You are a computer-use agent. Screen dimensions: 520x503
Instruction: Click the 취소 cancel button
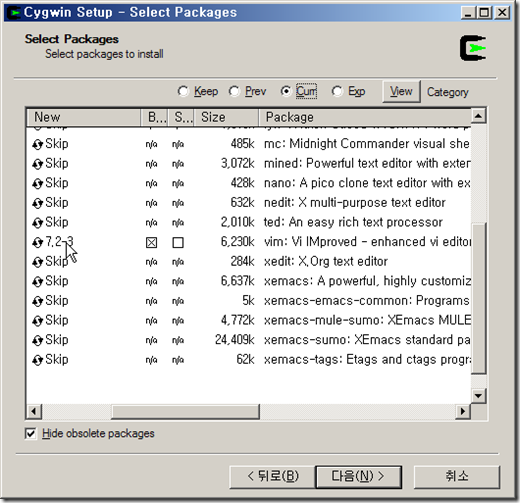point(457,477)
